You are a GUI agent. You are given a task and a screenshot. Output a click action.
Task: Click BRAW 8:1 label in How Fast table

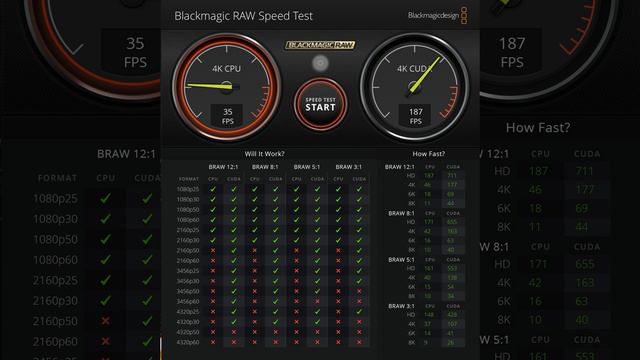click(401, 213)
